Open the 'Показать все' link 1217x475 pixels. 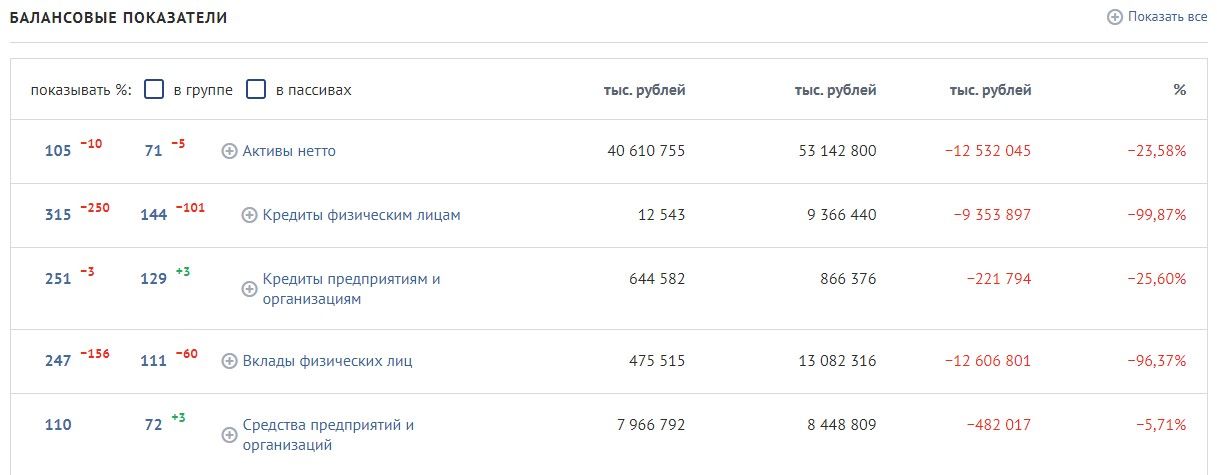coord(1167,17)
